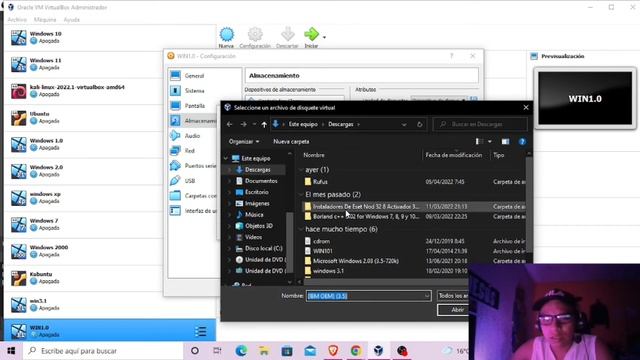Select Música in the navigation tree

coord(254,215)
